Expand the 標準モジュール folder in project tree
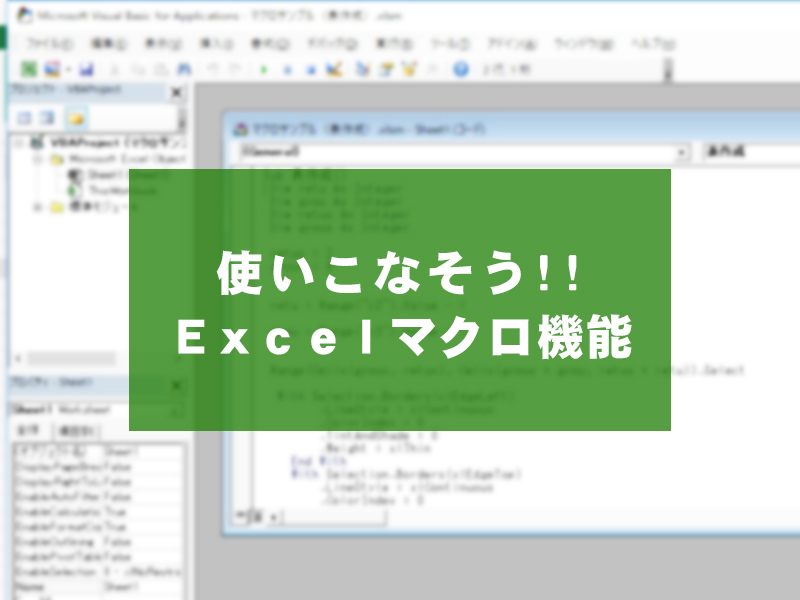 pos(39,207)
